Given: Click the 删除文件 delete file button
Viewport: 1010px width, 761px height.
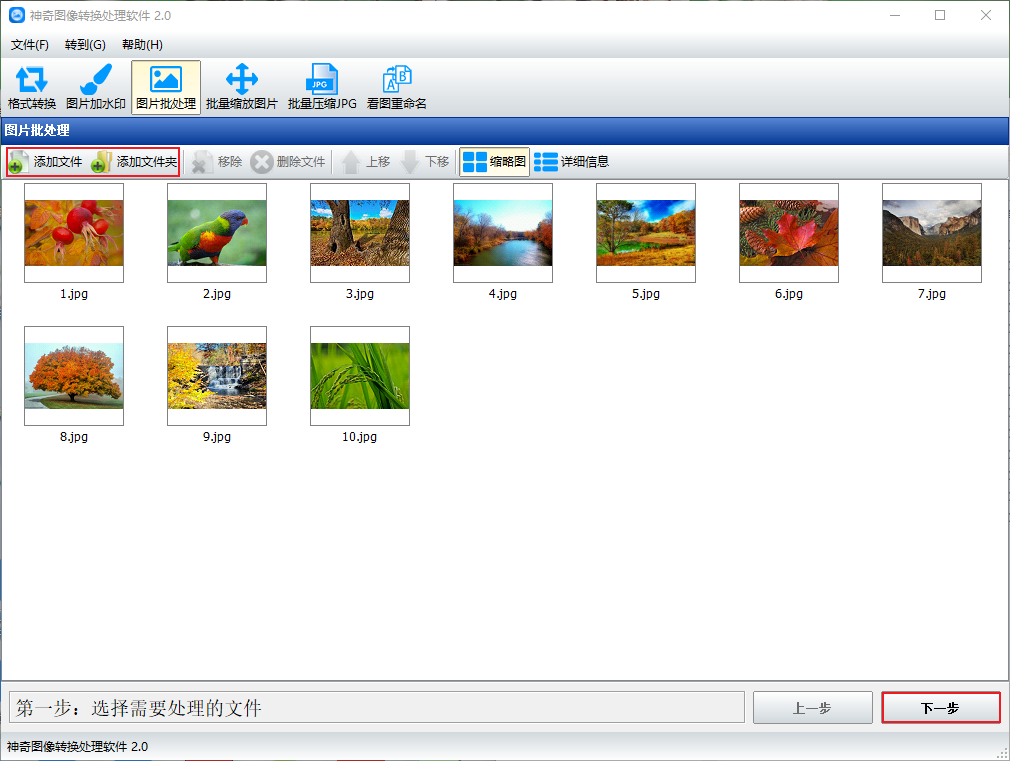Looking at the screenshot, I should click(x=288, y=162).
